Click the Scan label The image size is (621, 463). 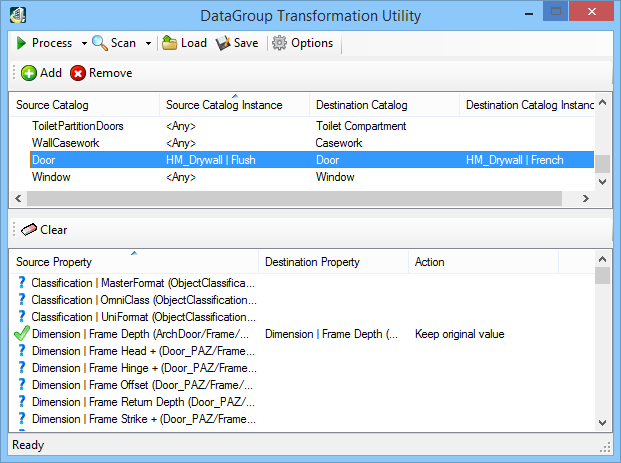coord(123,43)
